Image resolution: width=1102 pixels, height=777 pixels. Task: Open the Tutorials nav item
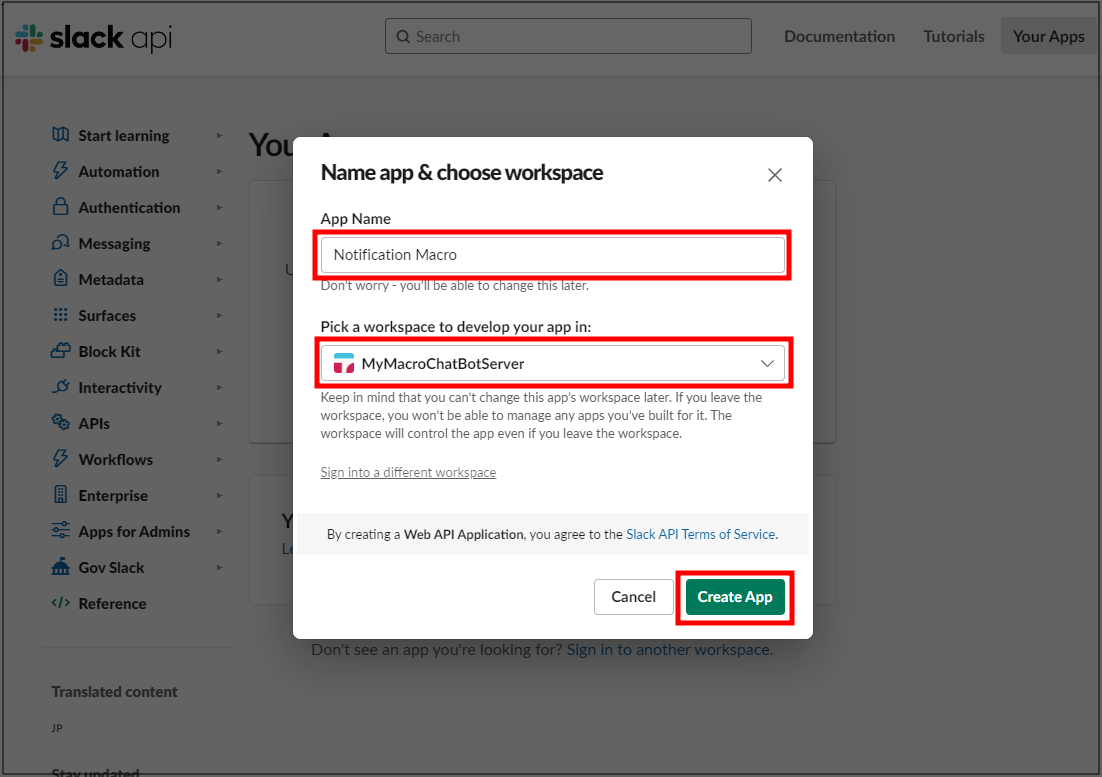point(954,37)
